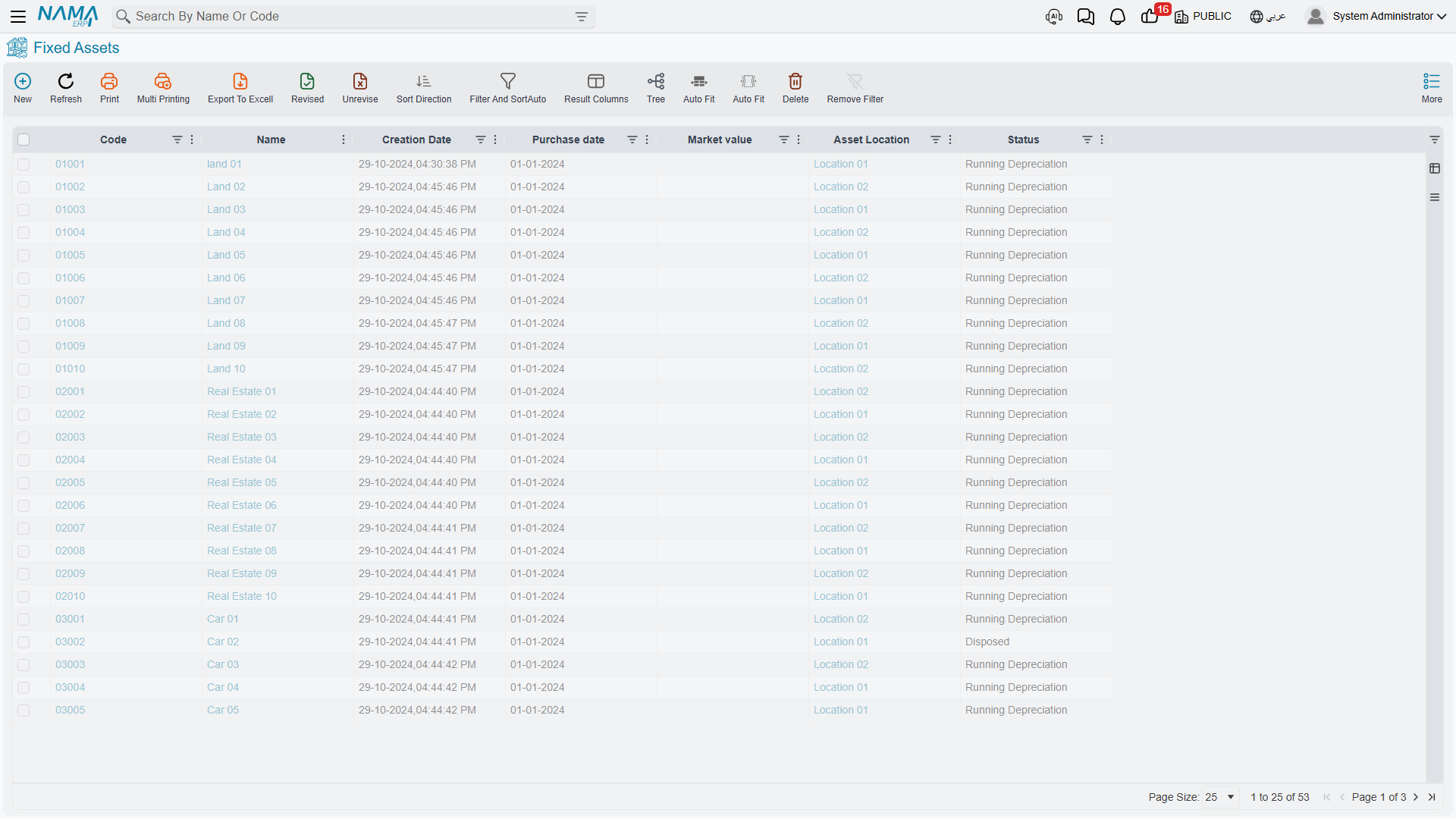Sort by the Status column header
The height and width of the screenshot is (819, 1456).
(1023, 140)
